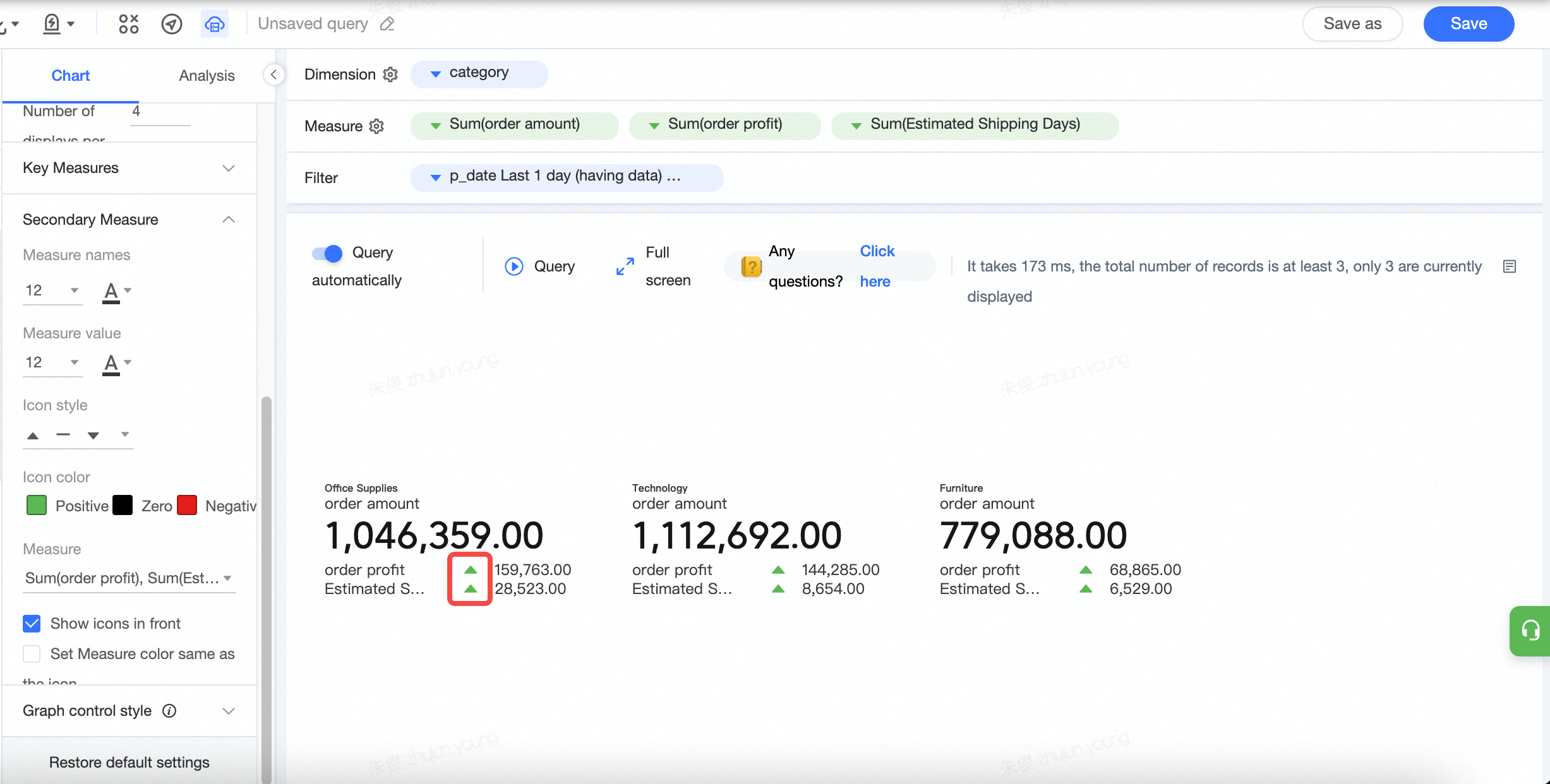Open the Negative red color swatch
This screenshot has height=784, width=1550.
(x=187, y=505)
